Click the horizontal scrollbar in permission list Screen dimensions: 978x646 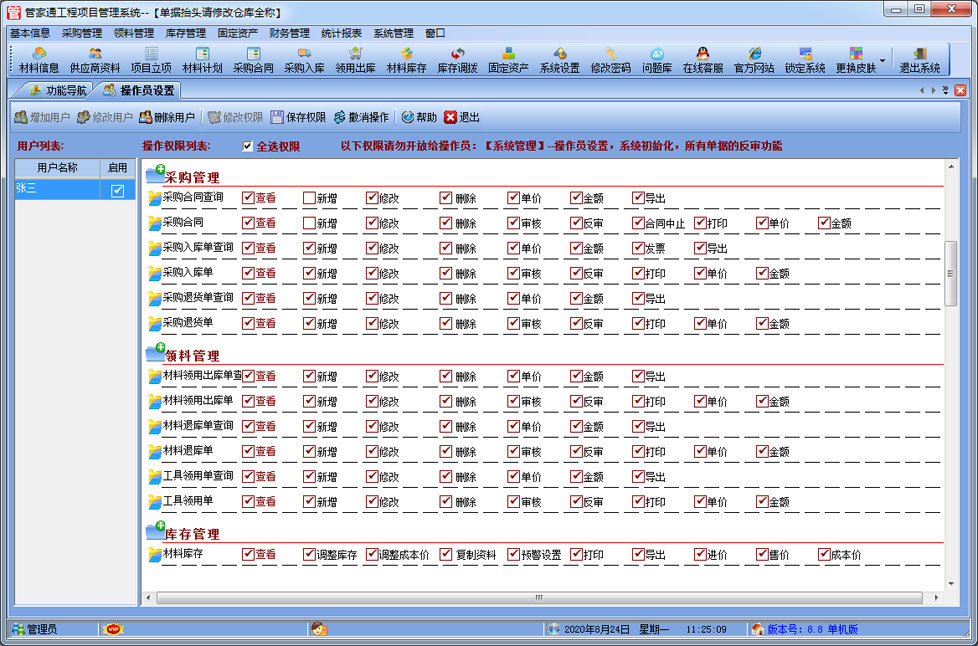(538, 598)
